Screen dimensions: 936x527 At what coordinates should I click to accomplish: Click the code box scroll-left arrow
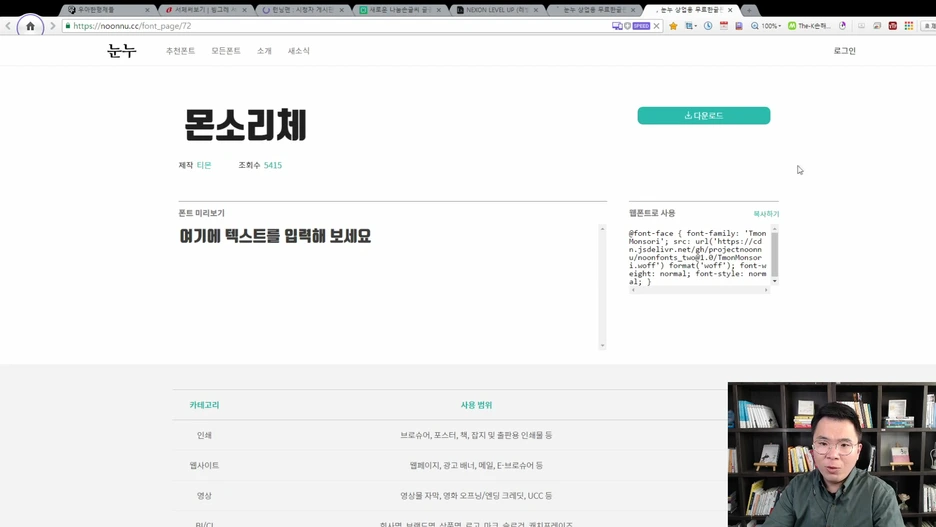633,290
